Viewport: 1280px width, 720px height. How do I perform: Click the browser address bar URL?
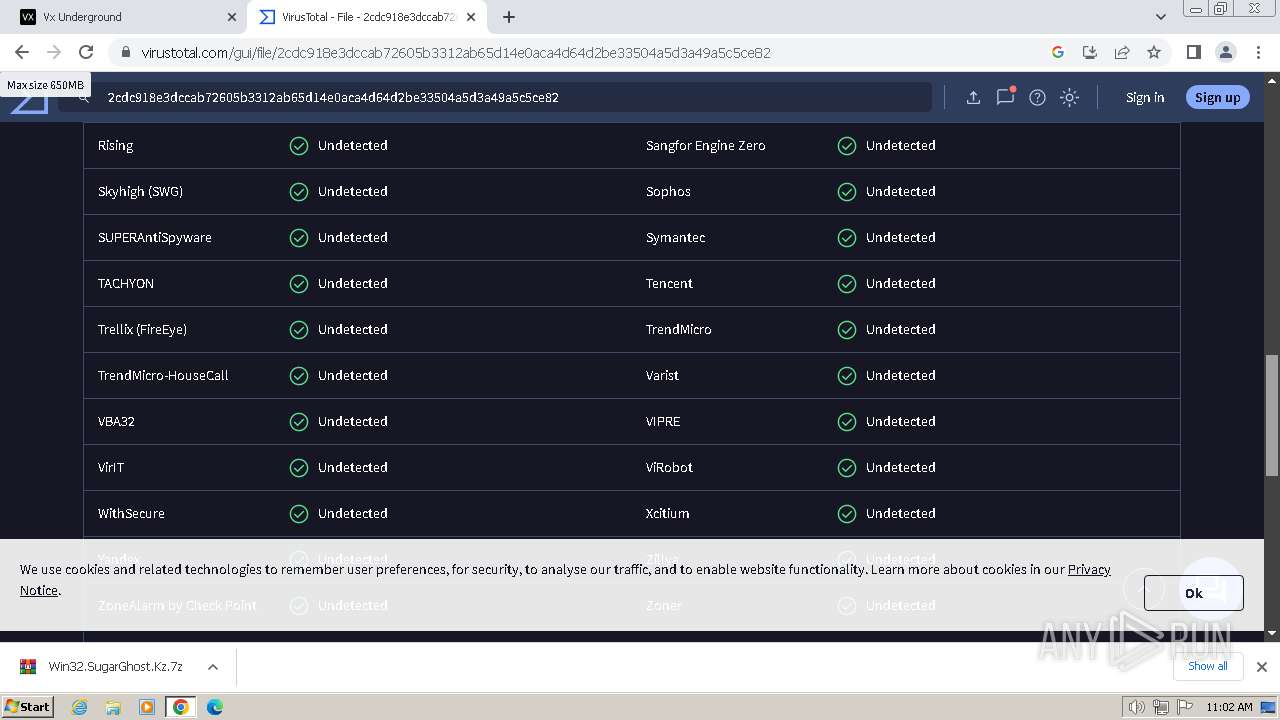point(456,52)
